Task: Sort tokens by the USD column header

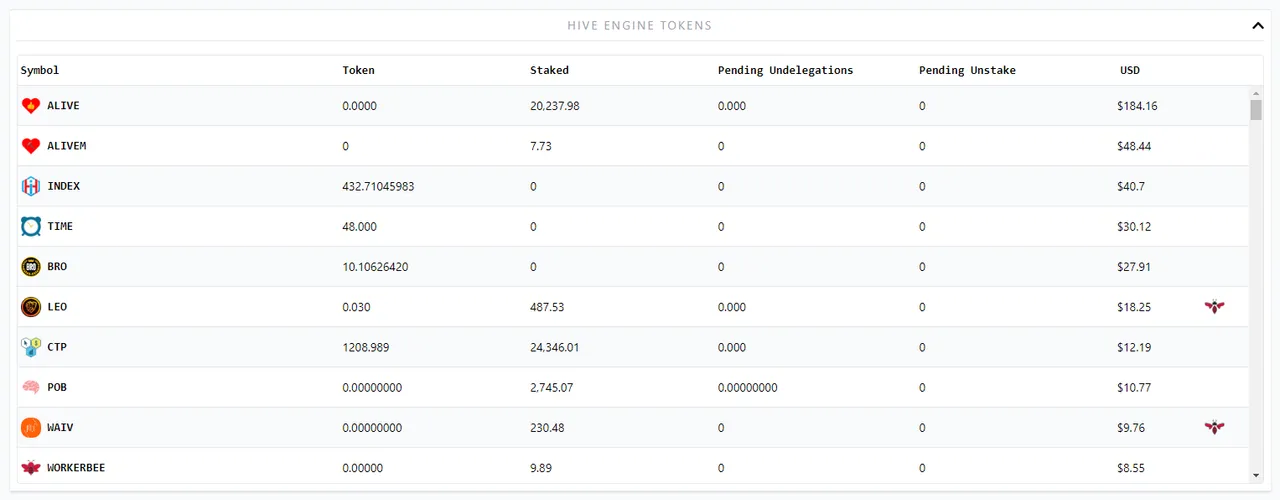Action: (1130, 70)
